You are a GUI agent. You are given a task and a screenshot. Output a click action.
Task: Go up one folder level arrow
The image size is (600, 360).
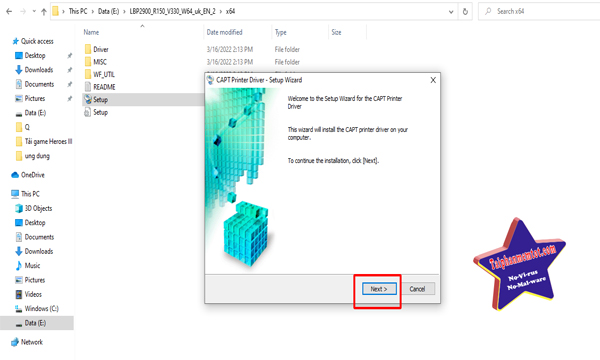pos(44,11)
